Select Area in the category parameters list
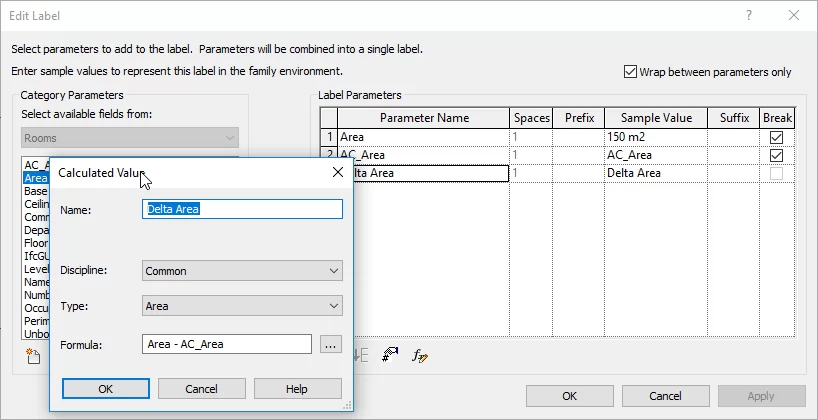 [x=36, y=178]
